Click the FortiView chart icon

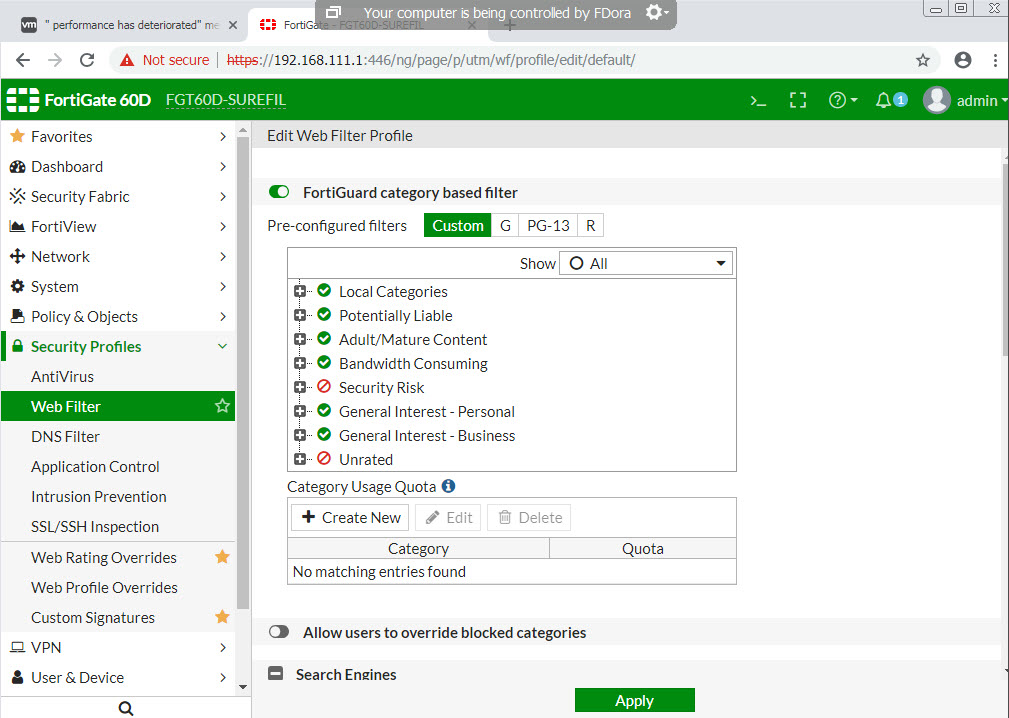(17, 226)
